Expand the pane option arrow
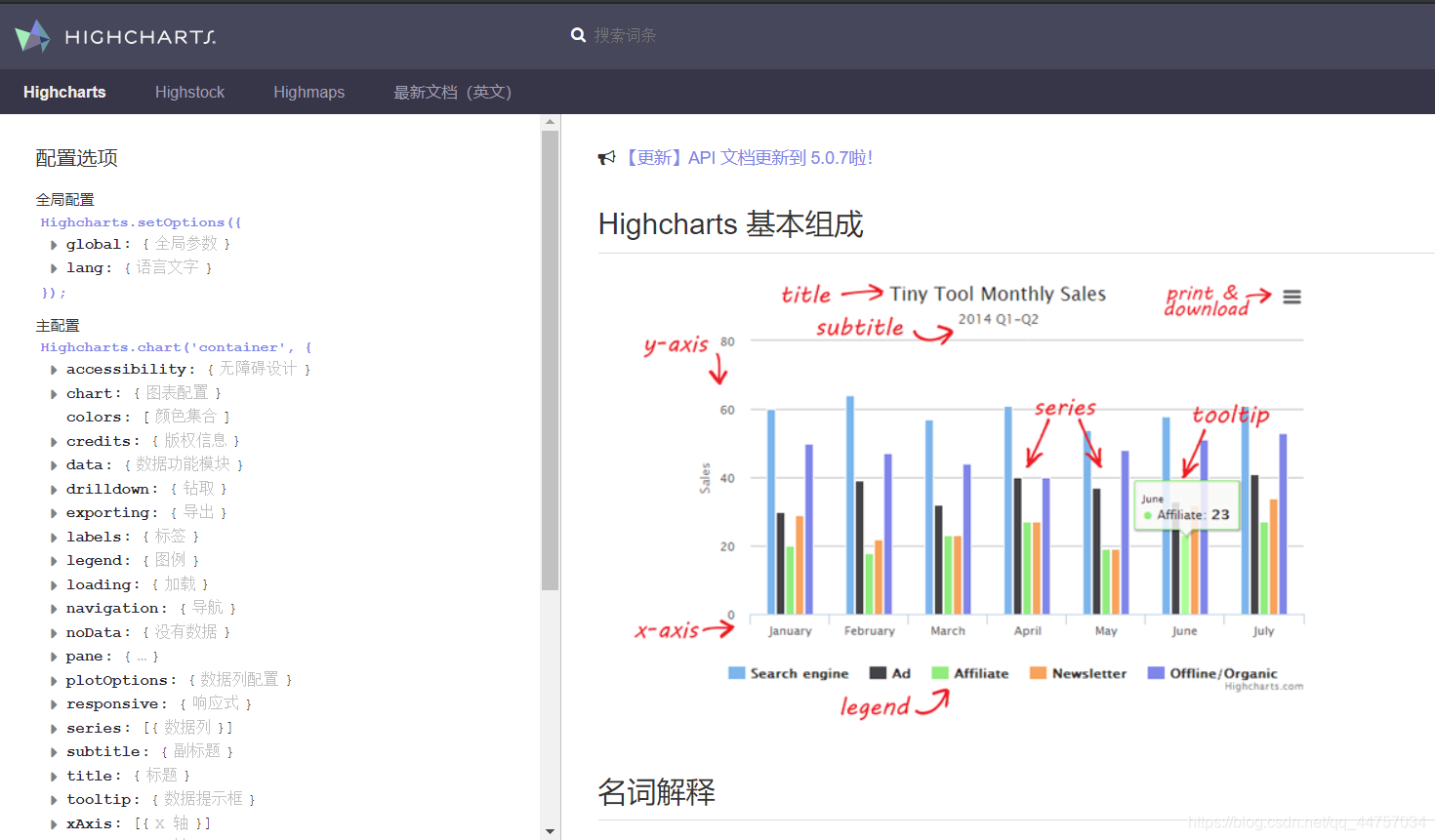 (x=54, y=657)
